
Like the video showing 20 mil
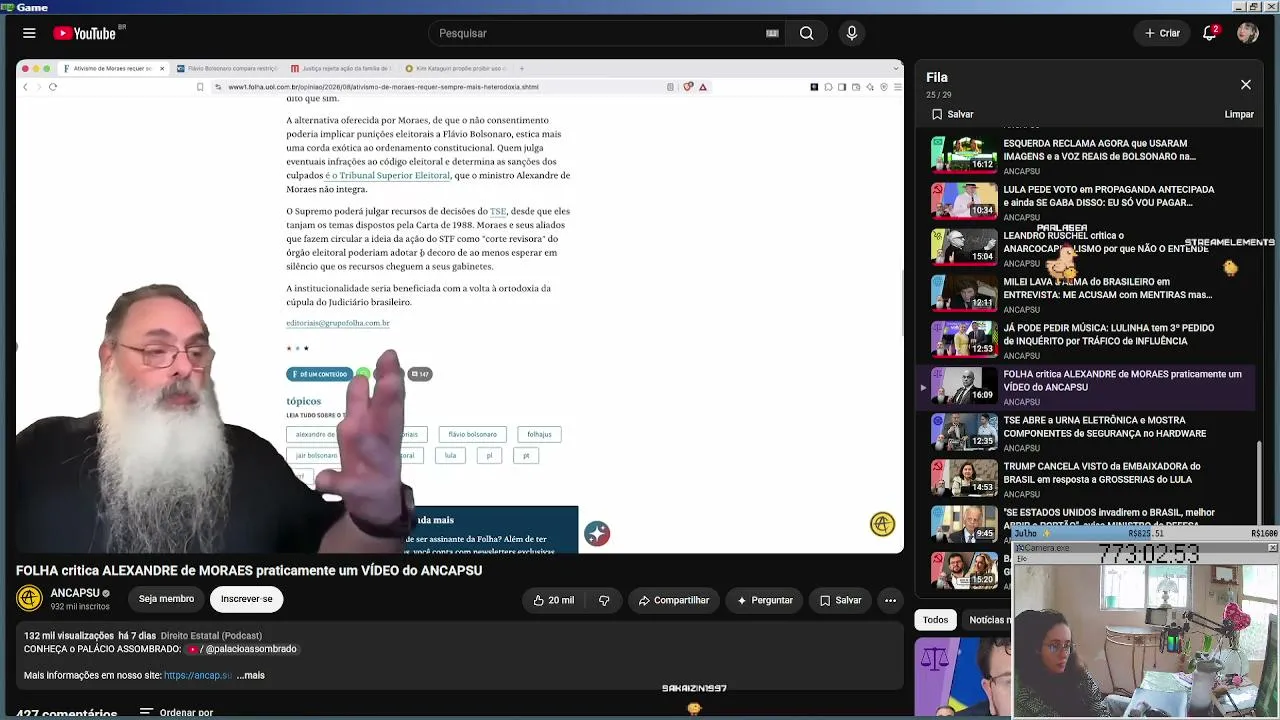pyautogui.click(x=554, y=600)
